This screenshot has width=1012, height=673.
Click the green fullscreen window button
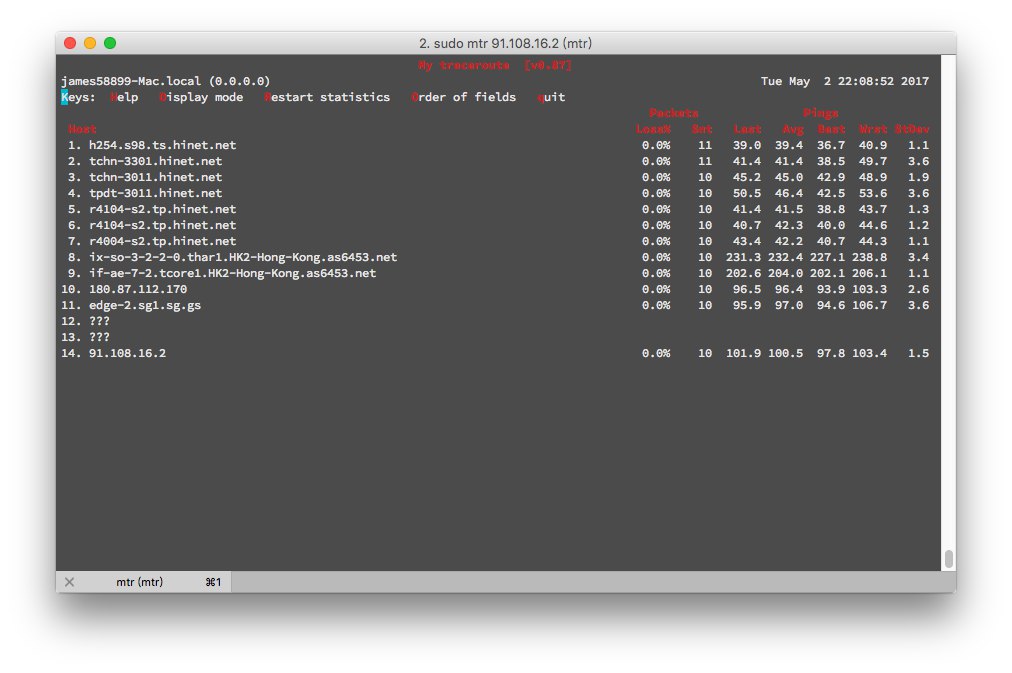[x=110, y=43]
